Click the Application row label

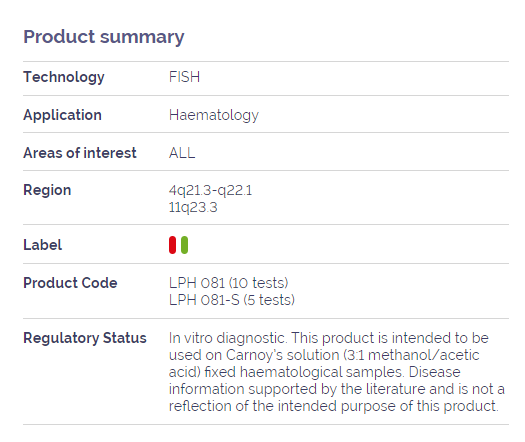(x=63, y=116)
